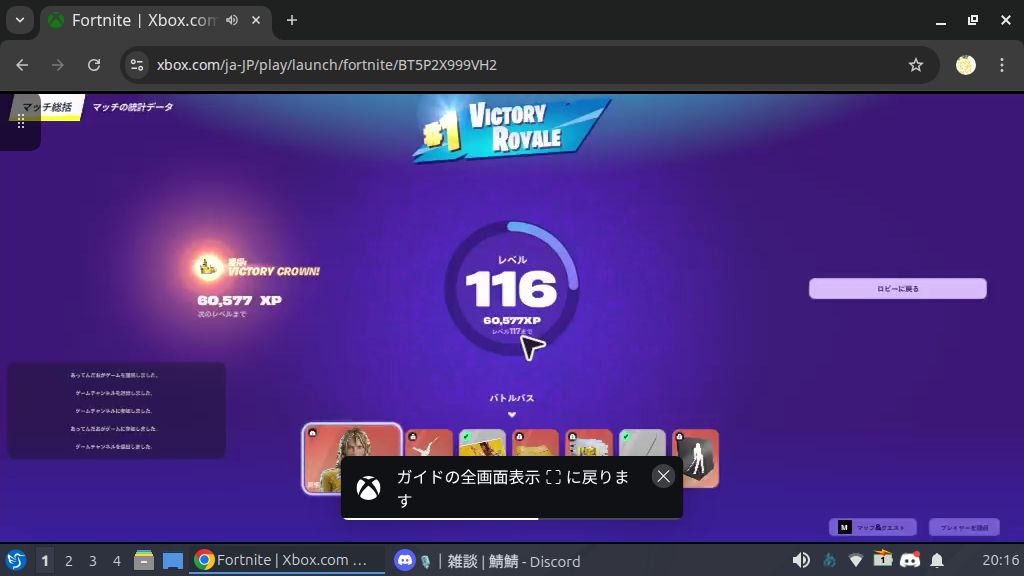Close the Fortnite | Xbox.com tab

256,20
